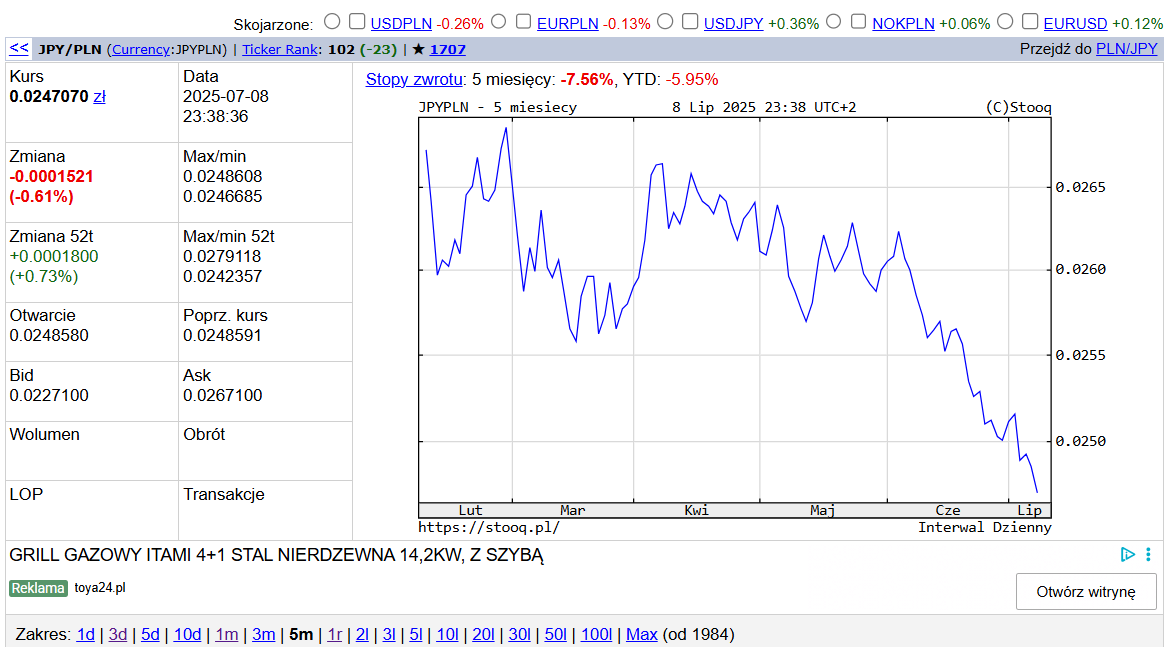Tick the USDPLN checkbox
Image resolution: width=1172 pixels, height=647 pixels.
point(357,22)
